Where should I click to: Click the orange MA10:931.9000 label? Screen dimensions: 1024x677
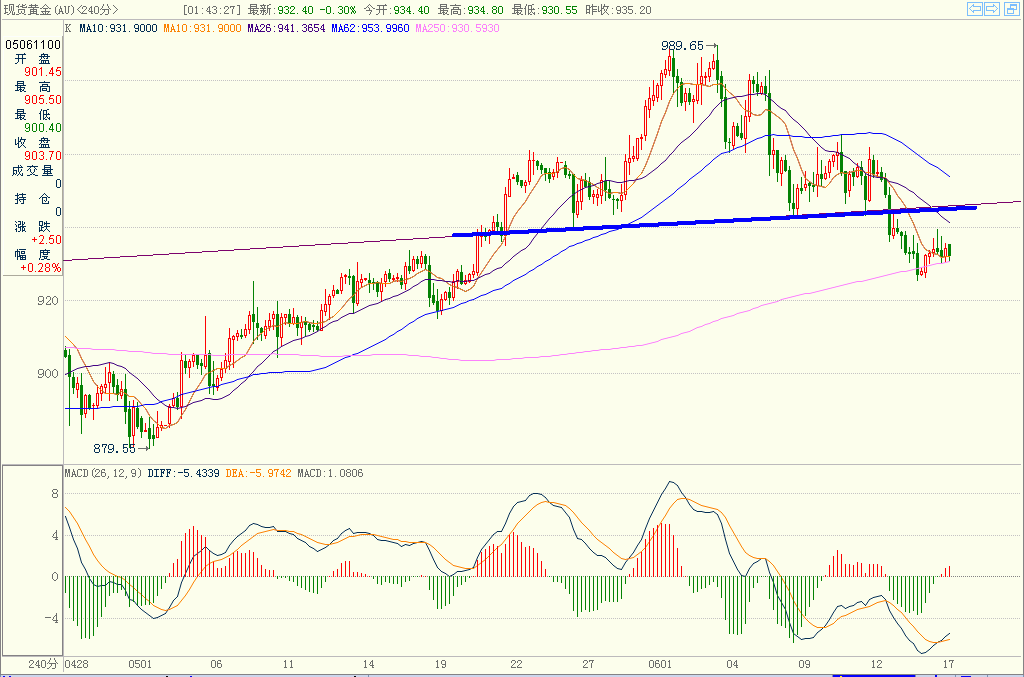click(x=202, y=28)
